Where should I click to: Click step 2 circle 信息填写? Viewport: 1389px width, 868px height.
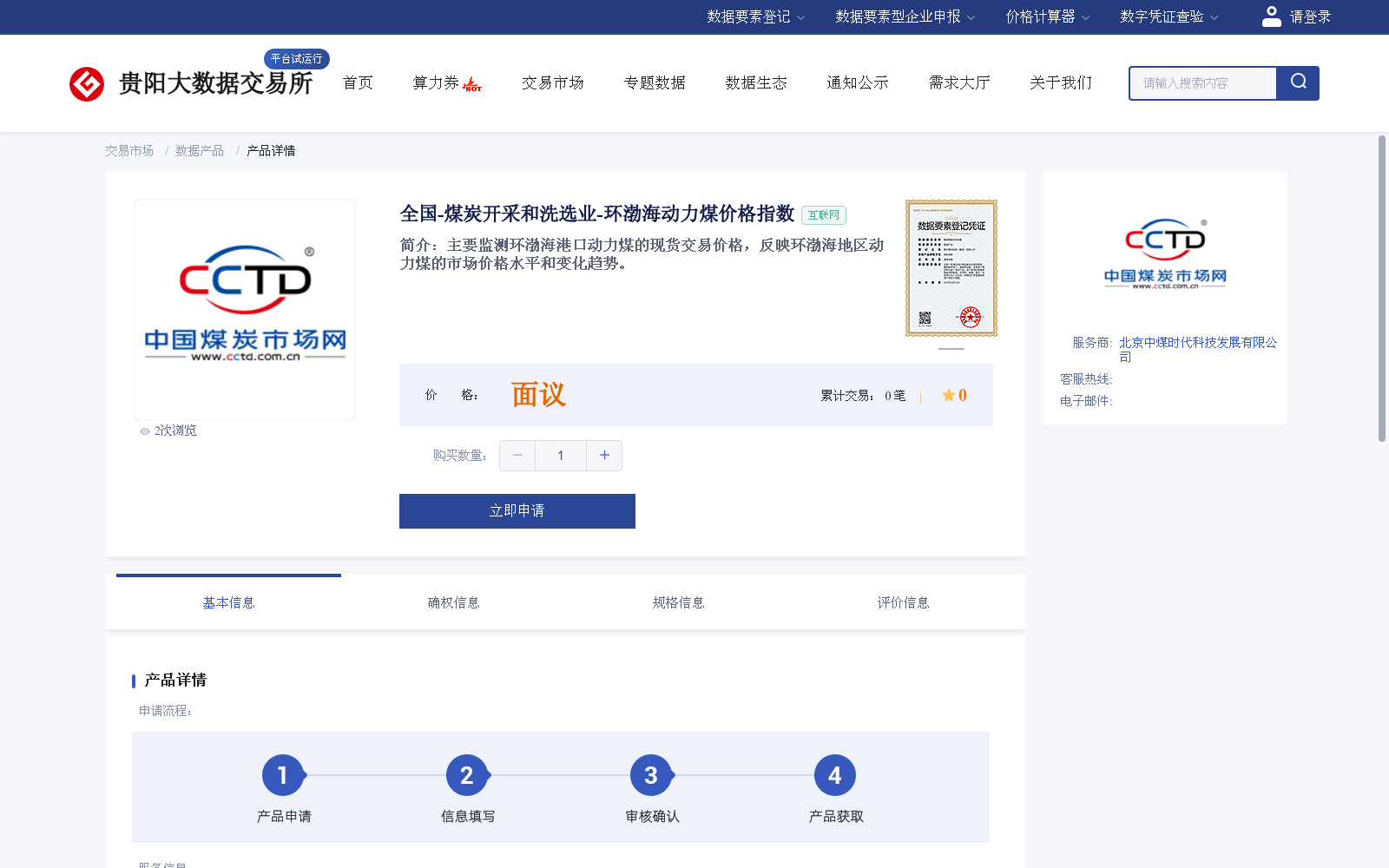(467, 775)
